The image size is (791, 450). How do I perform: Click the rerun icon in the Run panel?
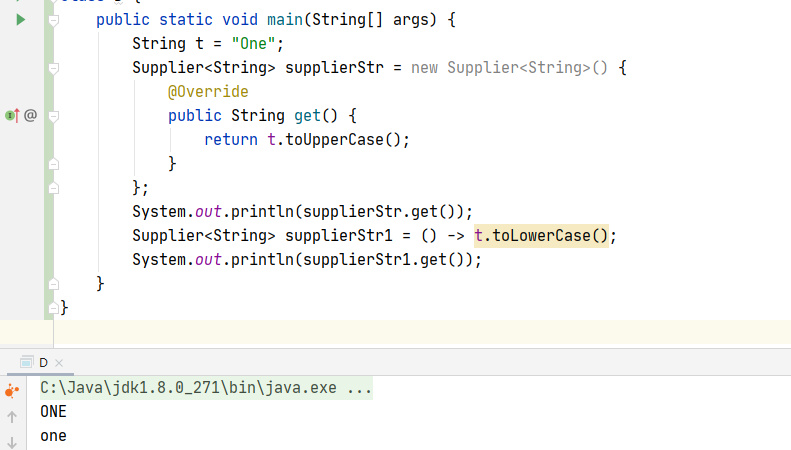coord(12,390)
